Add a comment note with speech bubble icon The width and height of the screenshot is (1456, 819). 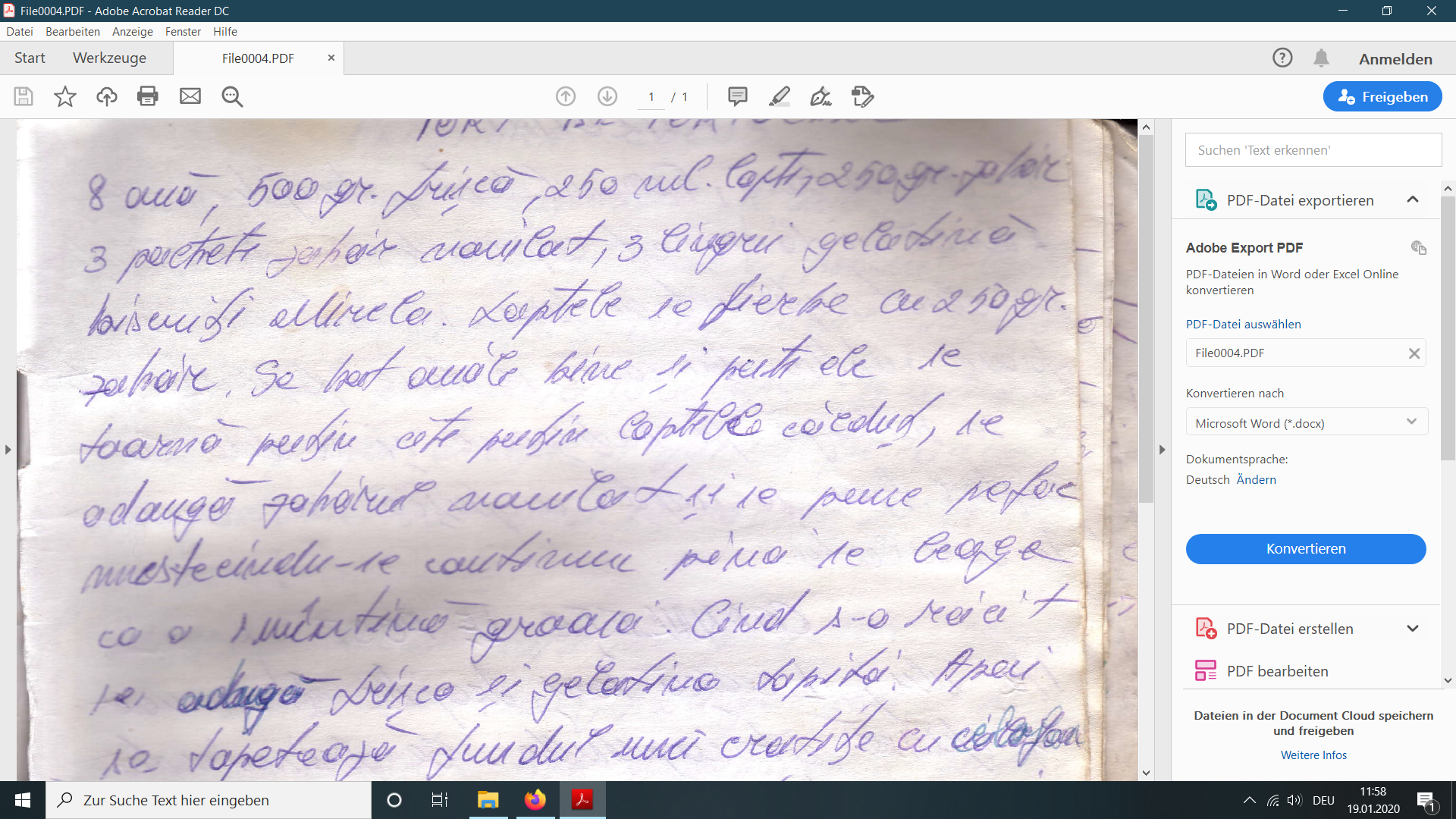738,96
